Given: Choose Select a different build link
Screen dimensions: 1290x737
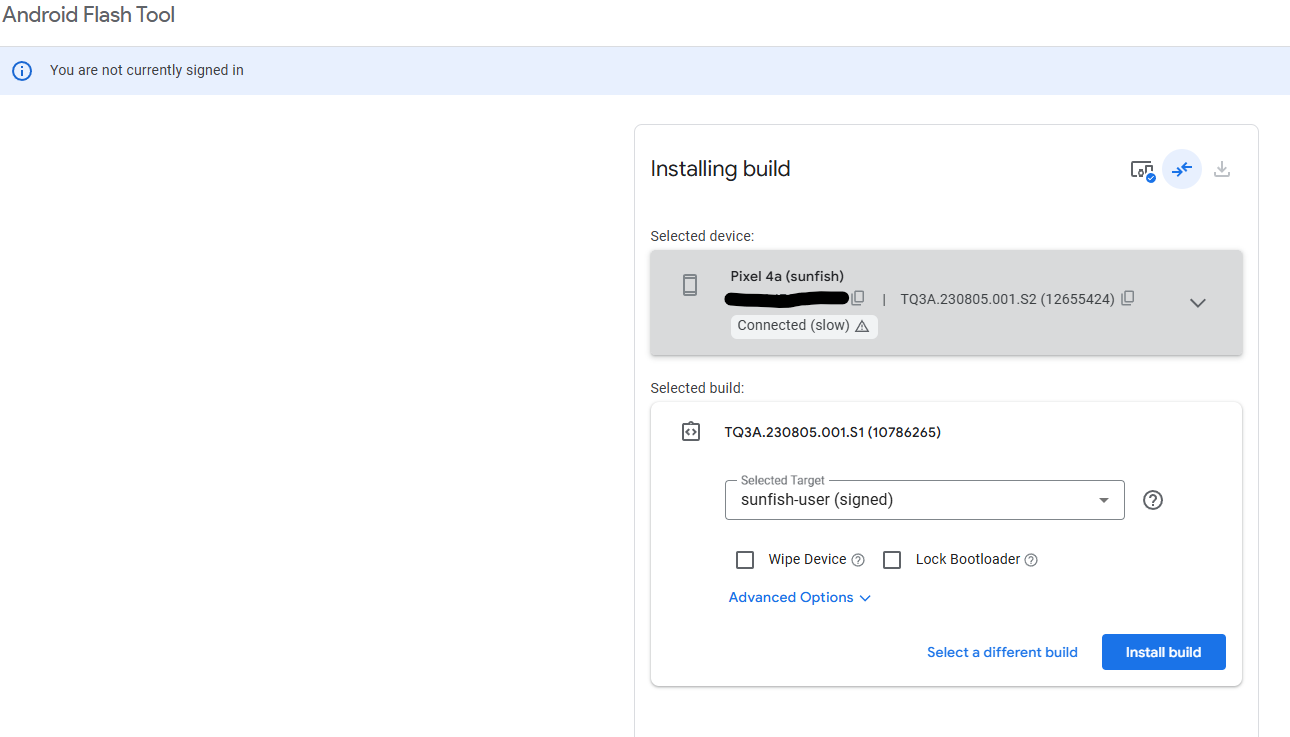Looking at the screenshot, I should pyautogui.click(x=1002, y=652).
